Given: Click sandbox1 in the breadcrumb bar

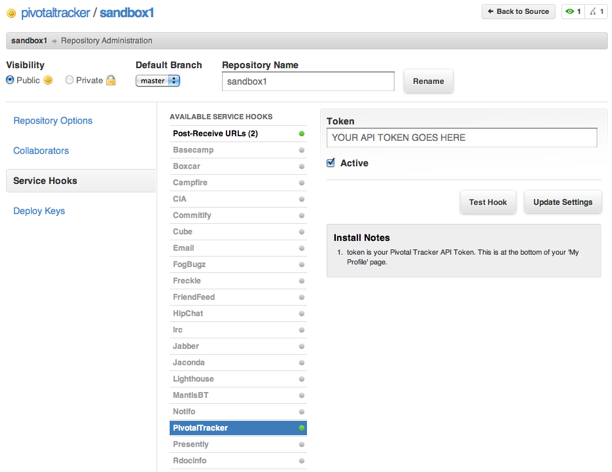Looking at the screenshot, I should click(29, 41).
